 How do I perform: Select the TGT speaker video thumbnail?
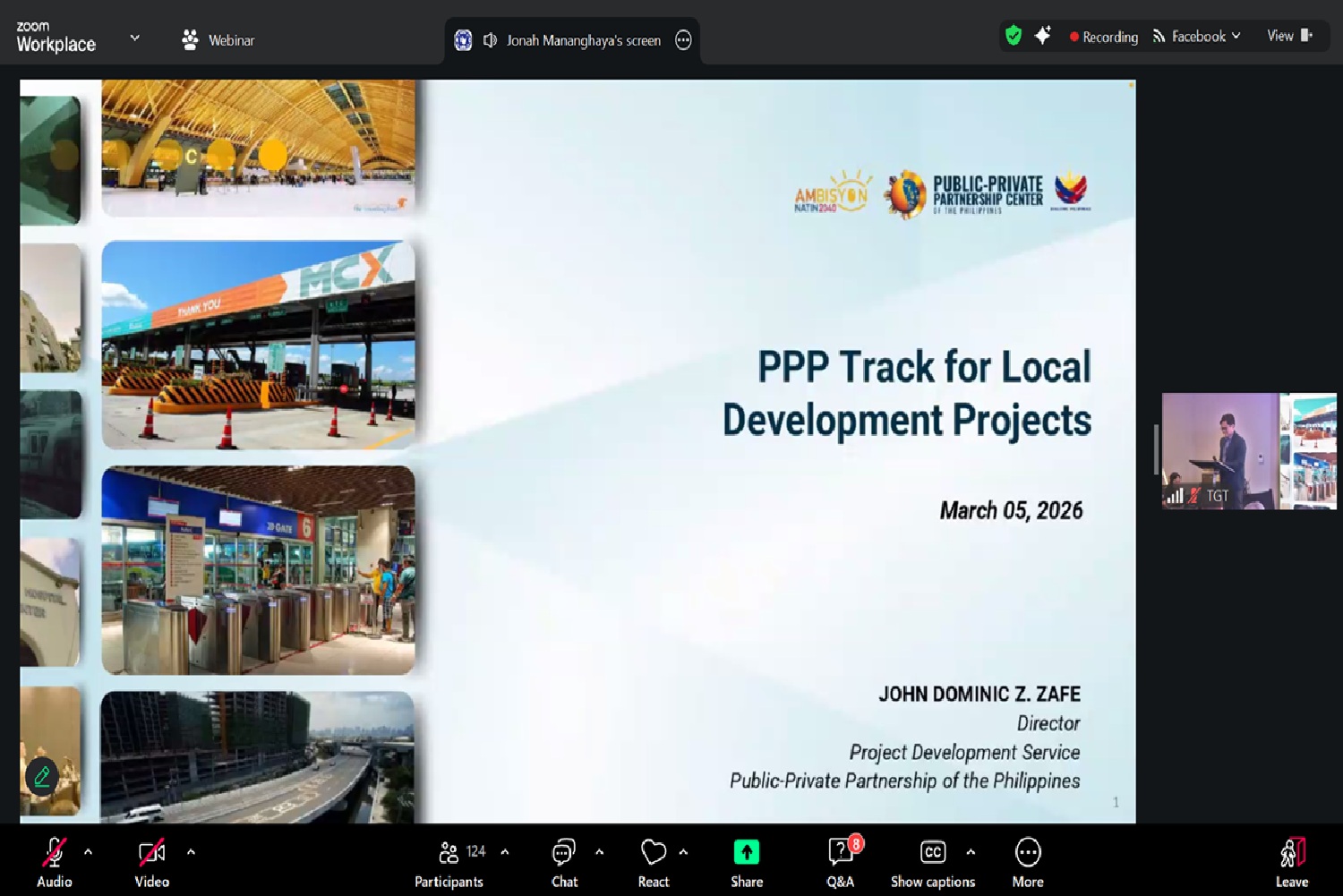pyautogui.click(x=1219, y=450)
